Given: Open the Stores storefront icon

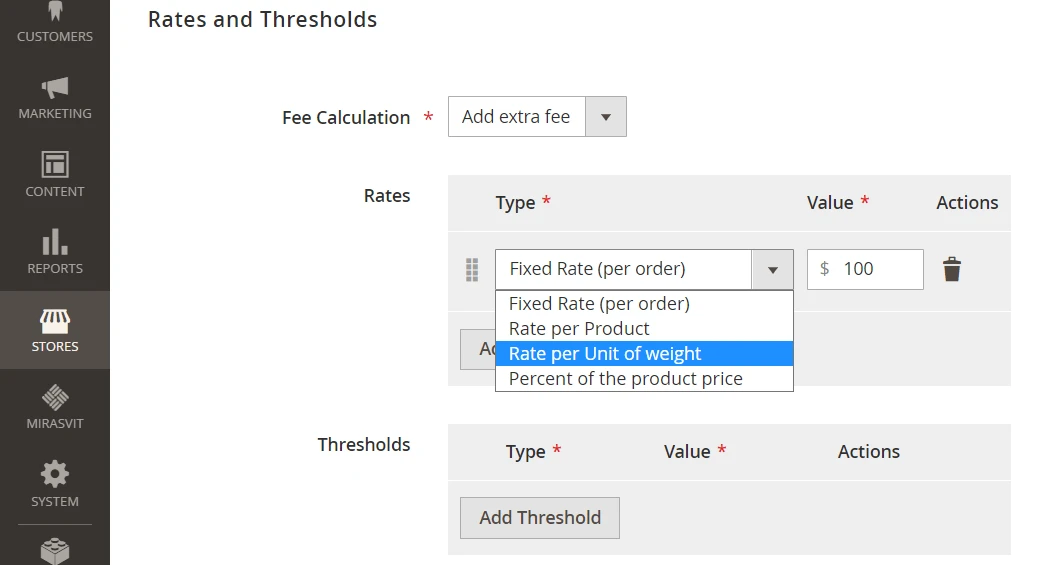Looking at the screenshot, I should [x=55, y=321].
